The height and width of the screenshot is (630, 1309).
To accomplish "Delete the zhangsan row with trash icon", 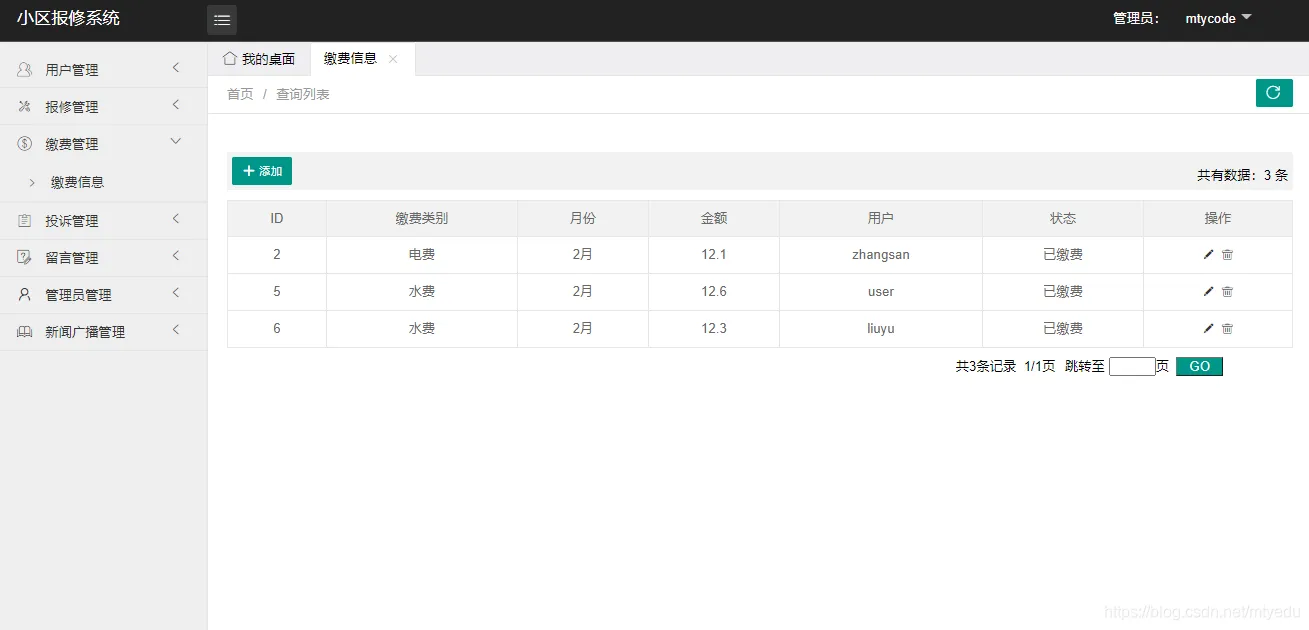I will click(1228, 255).
